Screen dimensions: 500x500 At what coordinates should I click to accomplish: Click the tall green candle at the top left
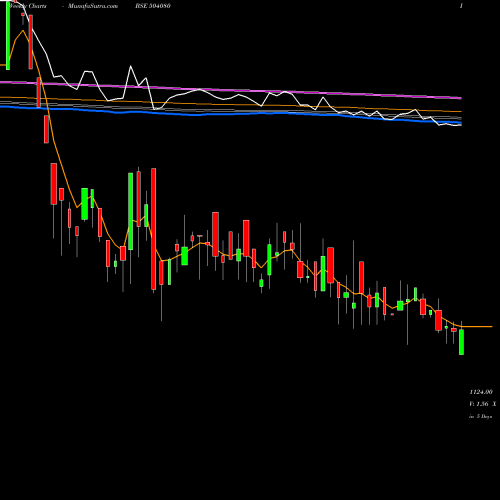point(8,35)
